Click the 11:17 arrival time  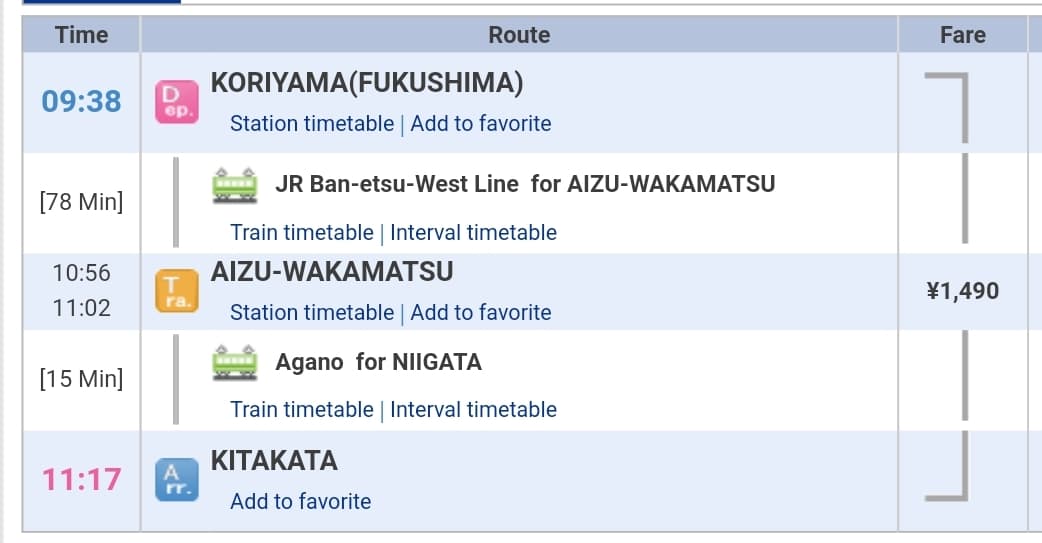click(x=81, y=479)
